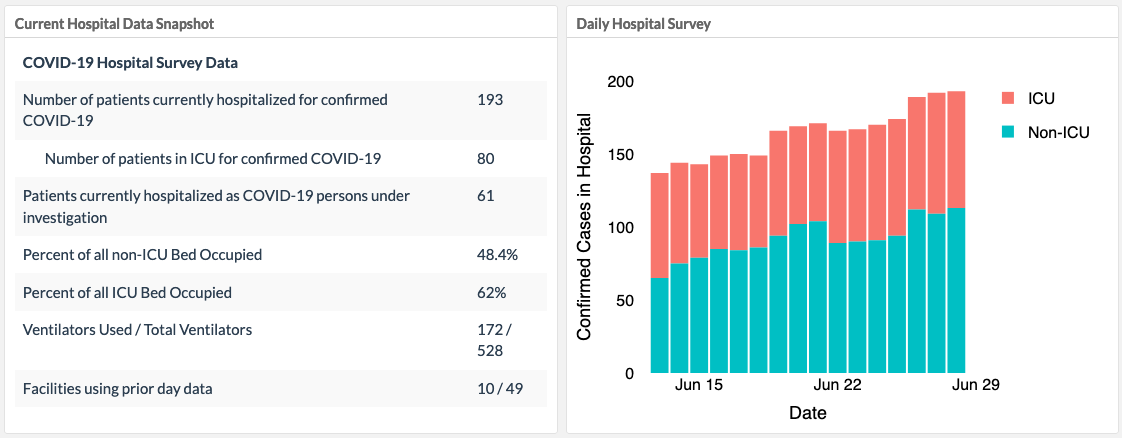Click the hospitalized confirmed COVID-19 value 193
1122x438 pixels.
[490, 100]
